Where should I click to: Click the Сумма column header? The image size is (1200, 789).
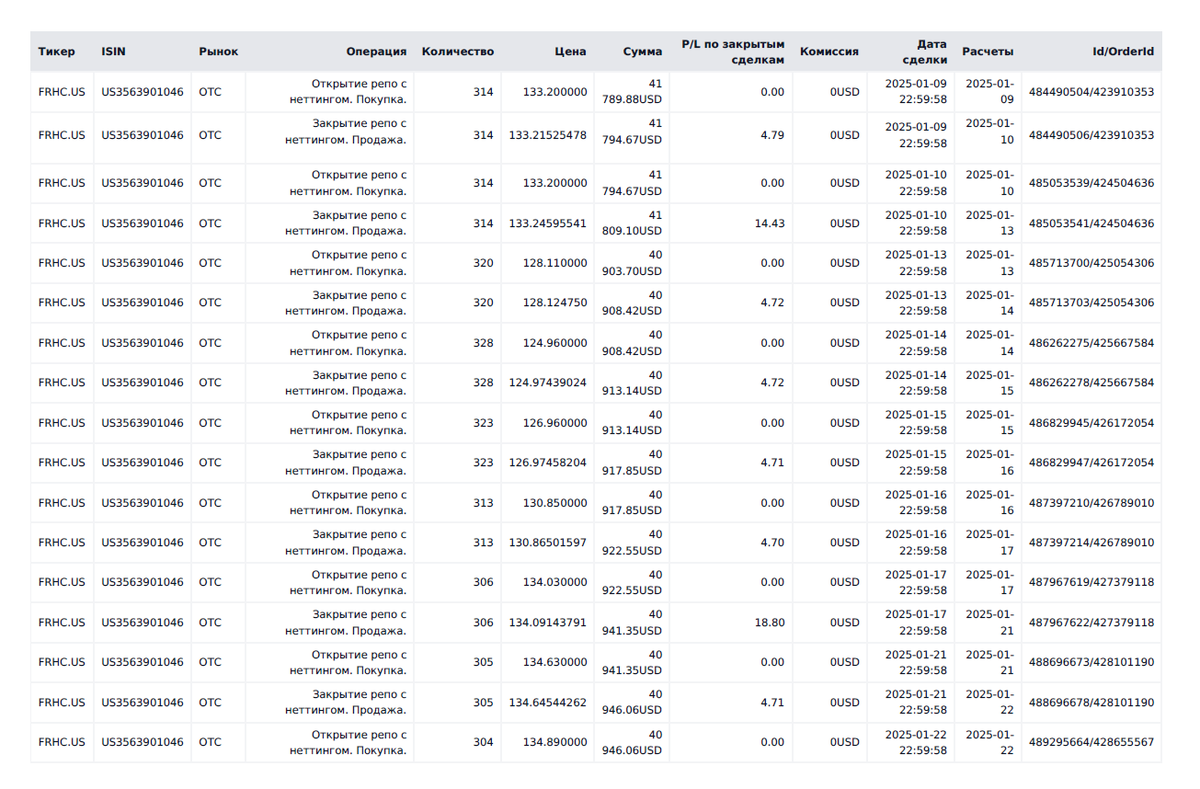(642, 51)
